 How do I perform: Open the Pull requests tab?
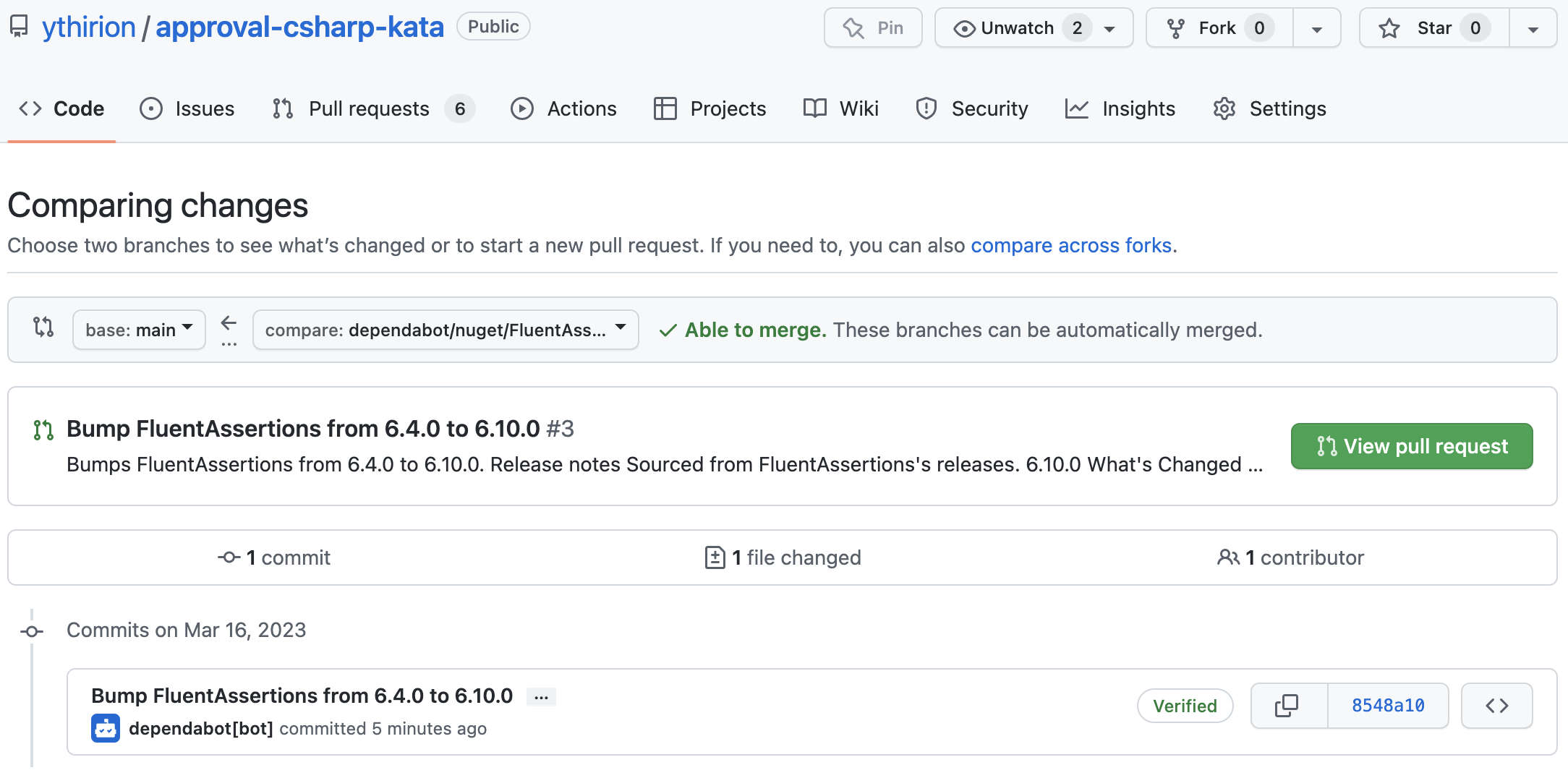click(x=373, y=108)
